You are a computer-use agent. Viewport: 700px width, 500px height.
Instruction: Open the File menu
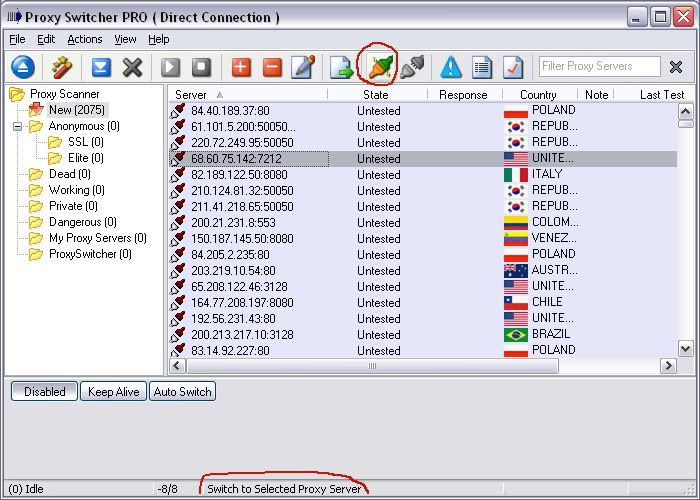click(x=17, y=39)
